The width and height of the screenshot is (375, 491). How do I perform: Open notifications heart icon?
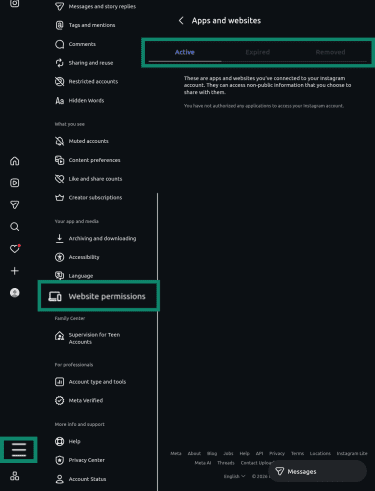(14, 249)
